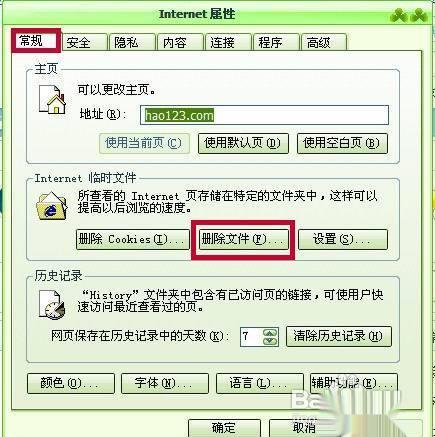Click the temporary files folder icon
The image size is (435, 437).
52,206
